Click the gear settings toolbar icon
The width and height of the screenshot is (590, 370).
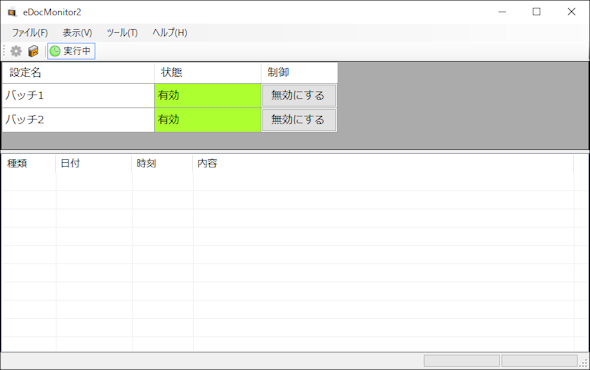pyautogui.click(x=16, y=51)
